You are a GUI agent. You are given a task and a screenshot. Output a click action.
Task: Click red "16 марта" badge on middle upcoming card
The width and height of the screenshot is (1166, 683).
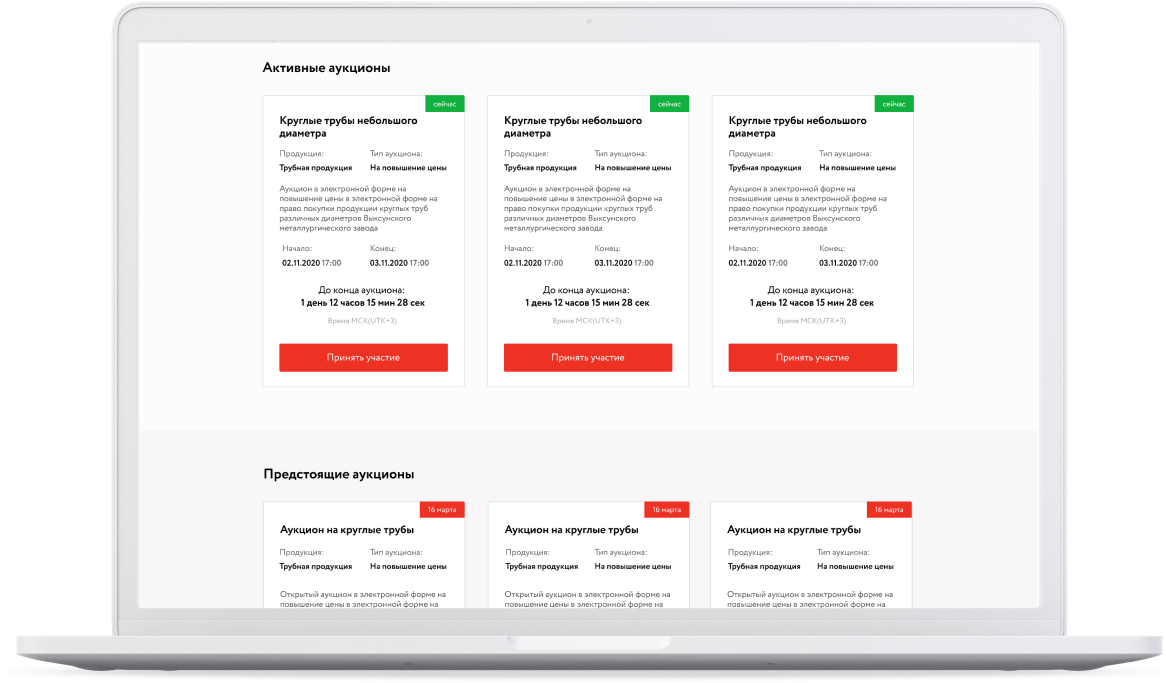[x=666, y=510]
